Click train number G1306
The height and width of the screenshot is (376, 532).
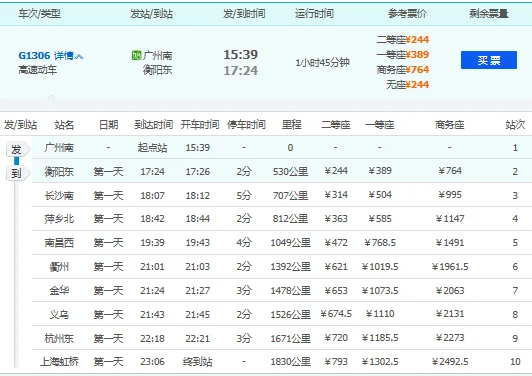(34, 55)
